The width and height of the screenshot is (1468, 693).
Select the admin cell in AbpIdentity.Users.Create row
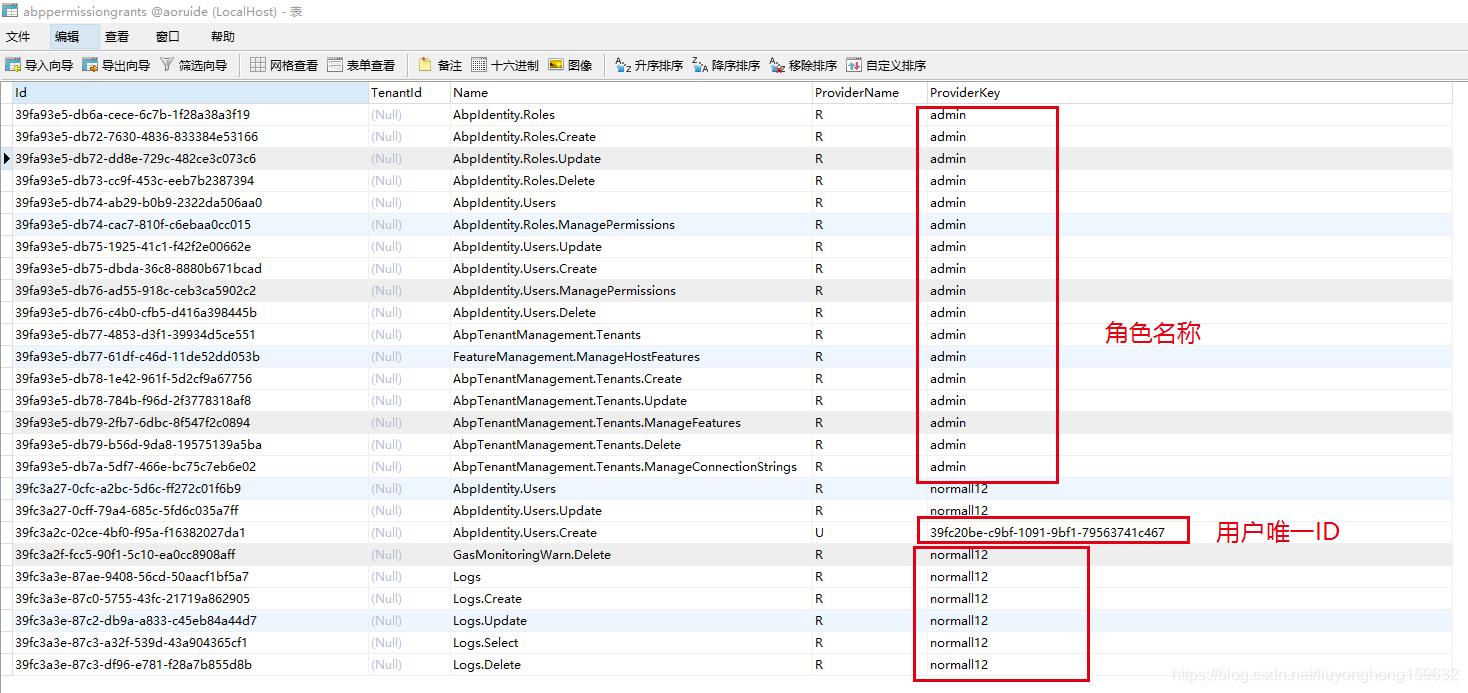(1189, 268)
